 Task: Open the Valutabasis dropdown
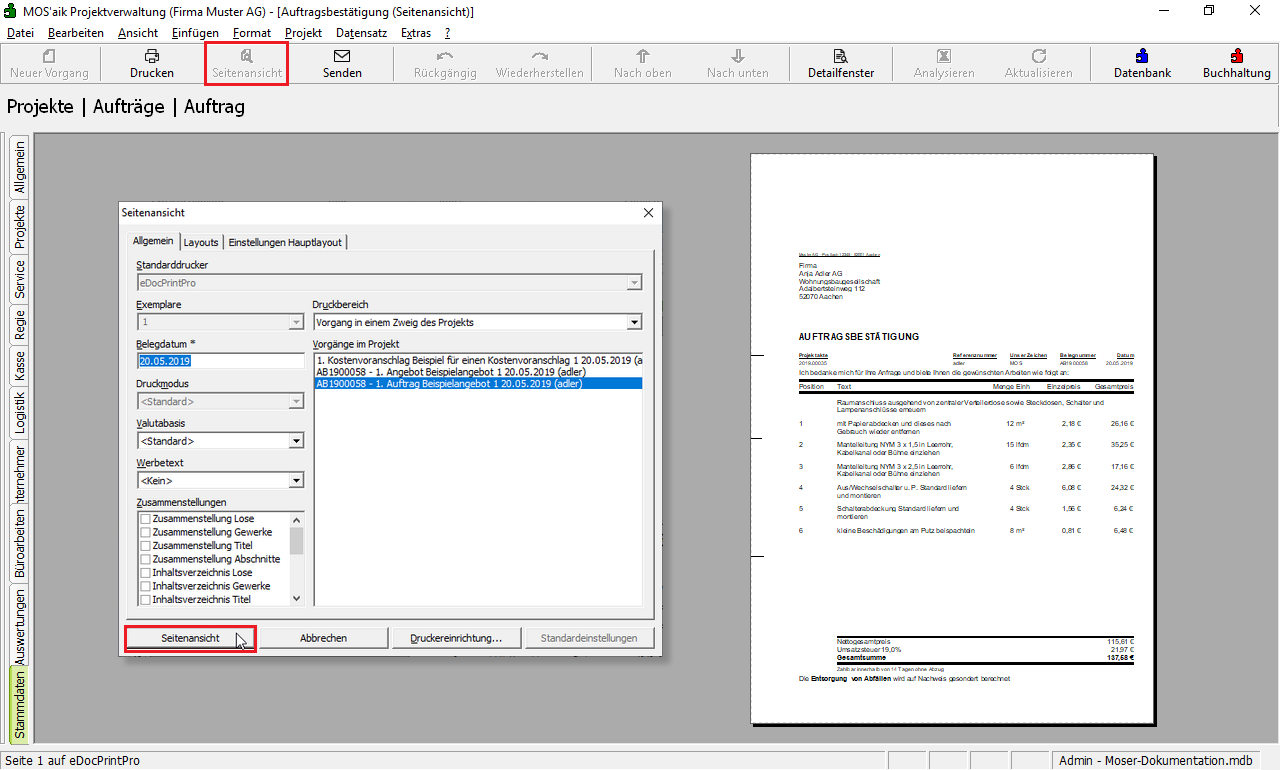pyautogui.click(x=296, y=441)
